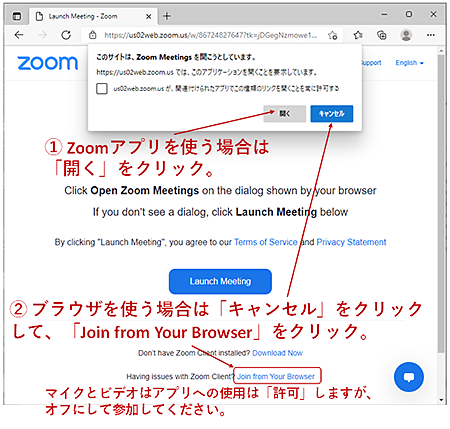The image size is (450, 429).
Task: Open the tab actions menu icon
Action: (17, 16)
